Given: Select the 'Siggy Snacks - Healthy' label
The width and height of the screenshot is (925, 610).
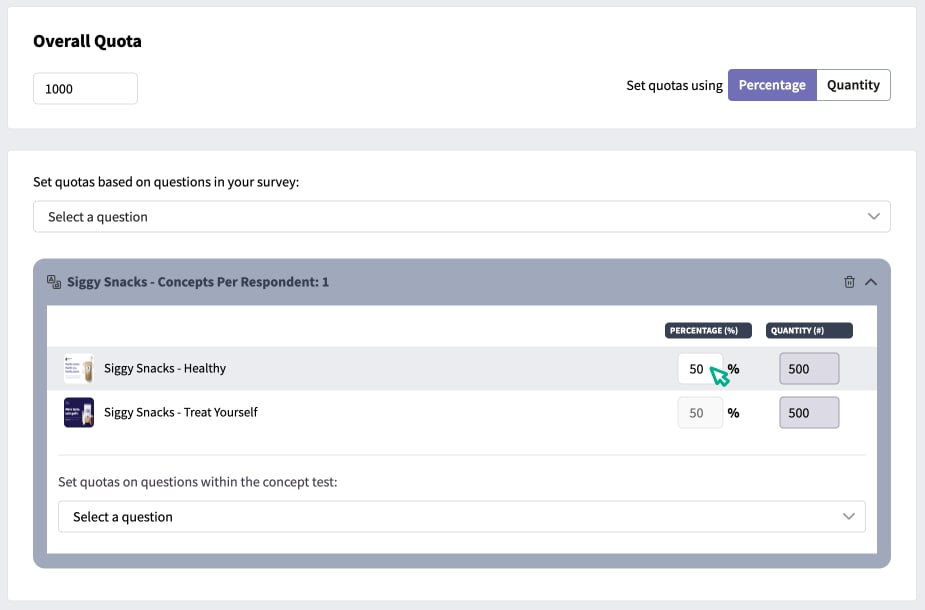Looking at the screenshot, I should [165, 368].
